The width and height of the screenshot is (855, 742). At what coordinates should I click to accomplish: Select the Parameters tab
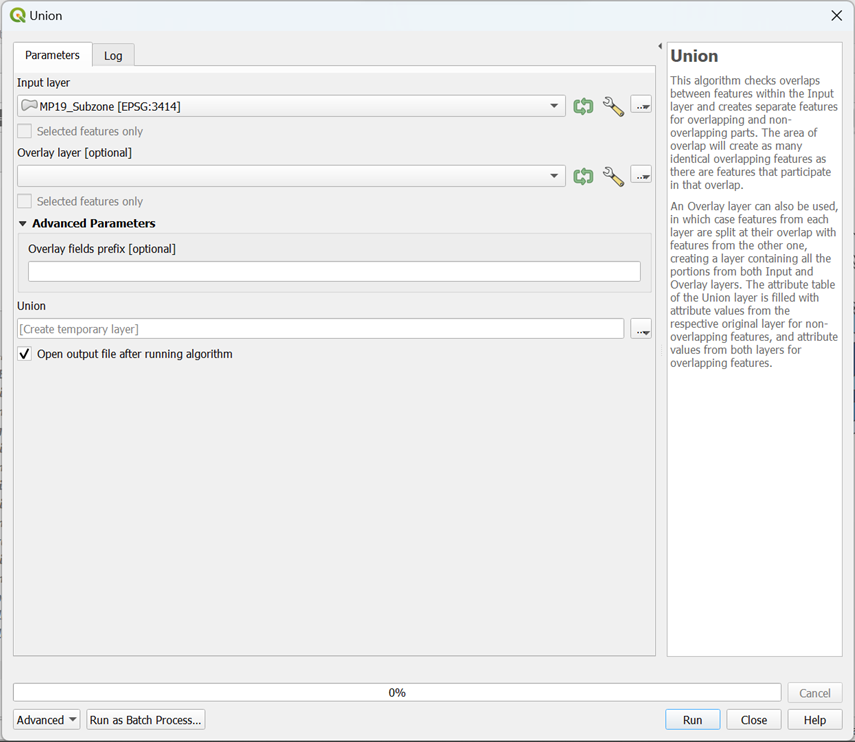(52, 55)
